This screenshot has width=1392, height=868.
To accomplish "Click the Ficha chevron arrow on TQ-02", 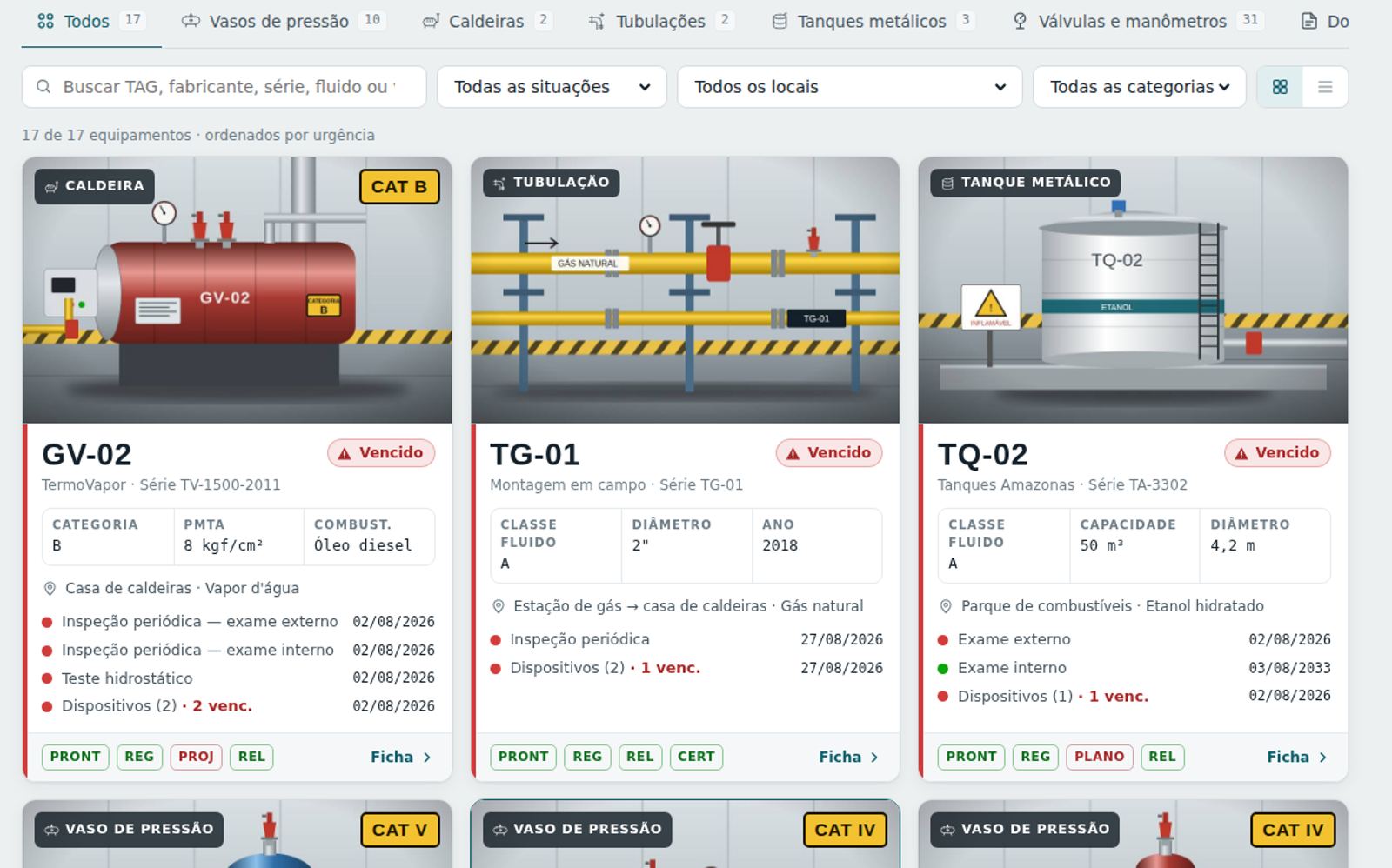I will click(x=1323, y=758).
